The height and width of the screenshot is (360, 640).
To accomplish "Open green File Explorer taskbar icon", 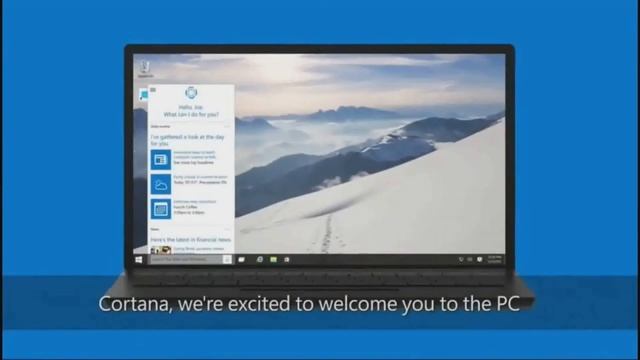I will [x=273, y=260].
